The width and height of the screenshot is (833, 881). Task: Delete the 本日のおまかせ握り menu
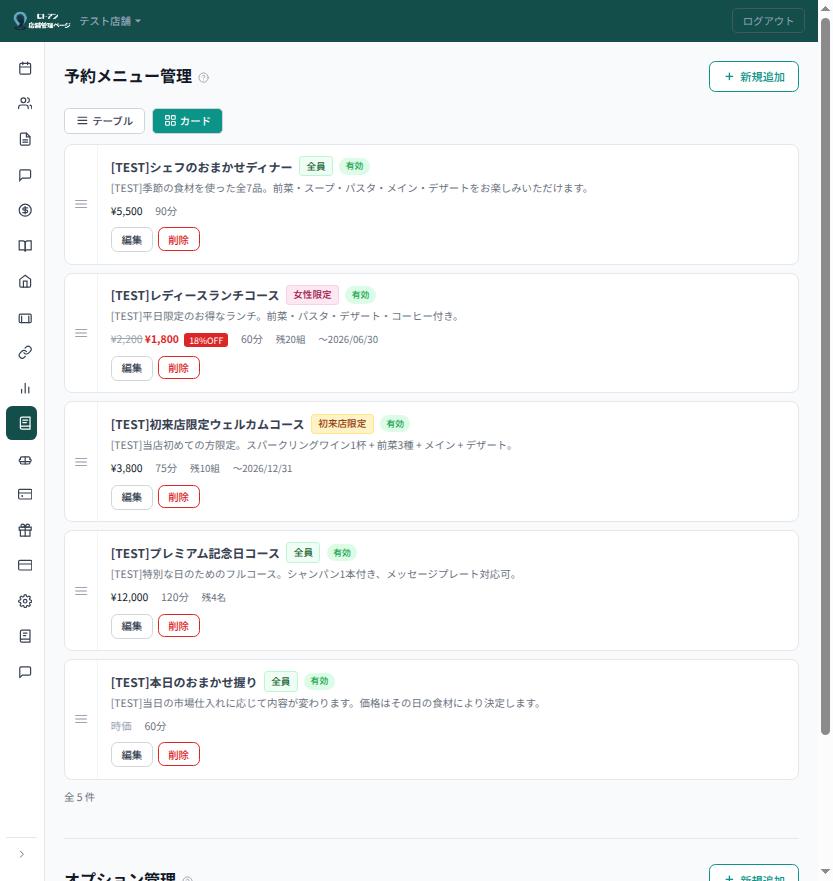(179, 755)
